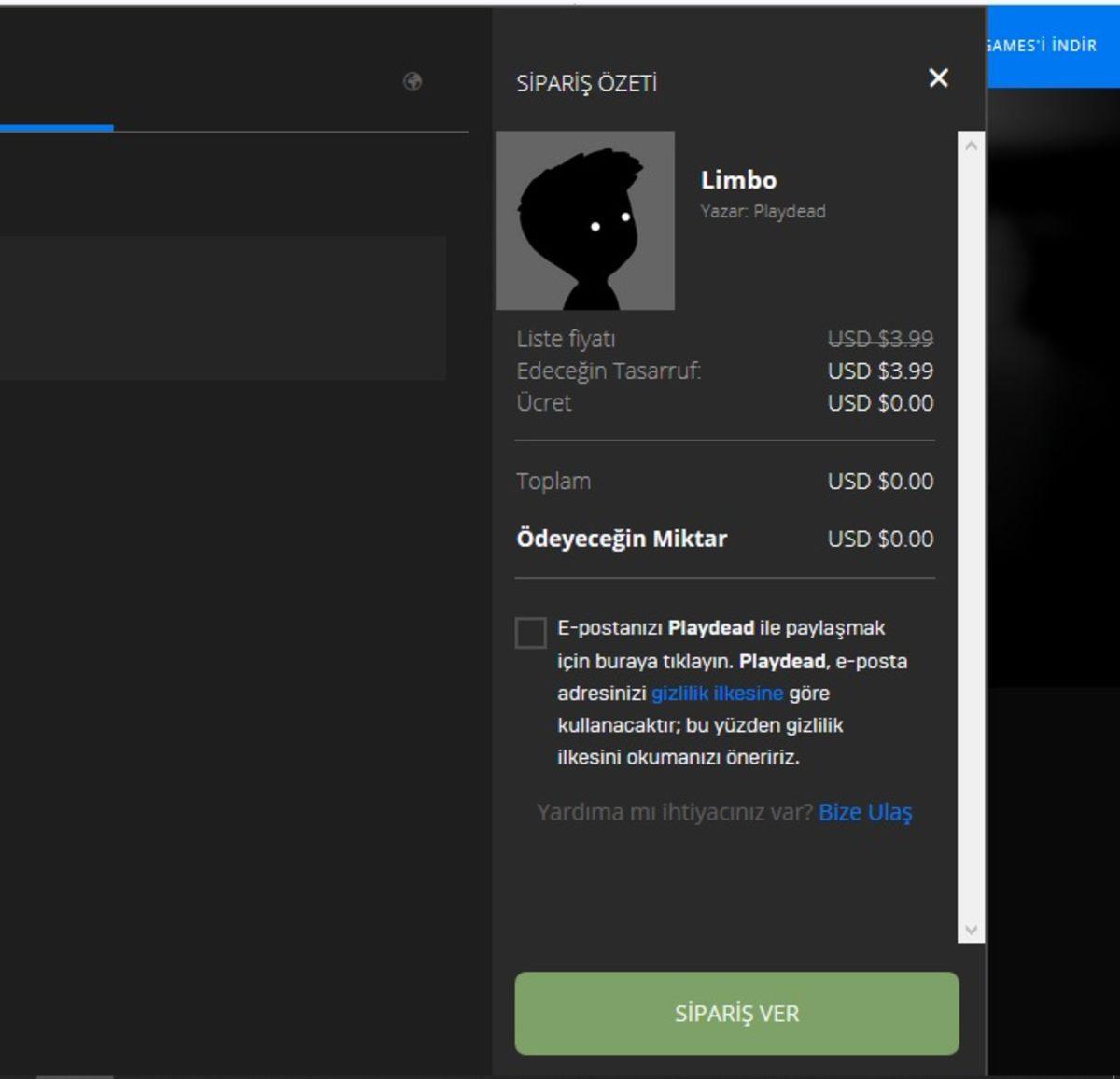Open the gizlilik ilkesine privacy link
The image size is (1120, 1079).
pyautogui.click(x=716, y=694)
